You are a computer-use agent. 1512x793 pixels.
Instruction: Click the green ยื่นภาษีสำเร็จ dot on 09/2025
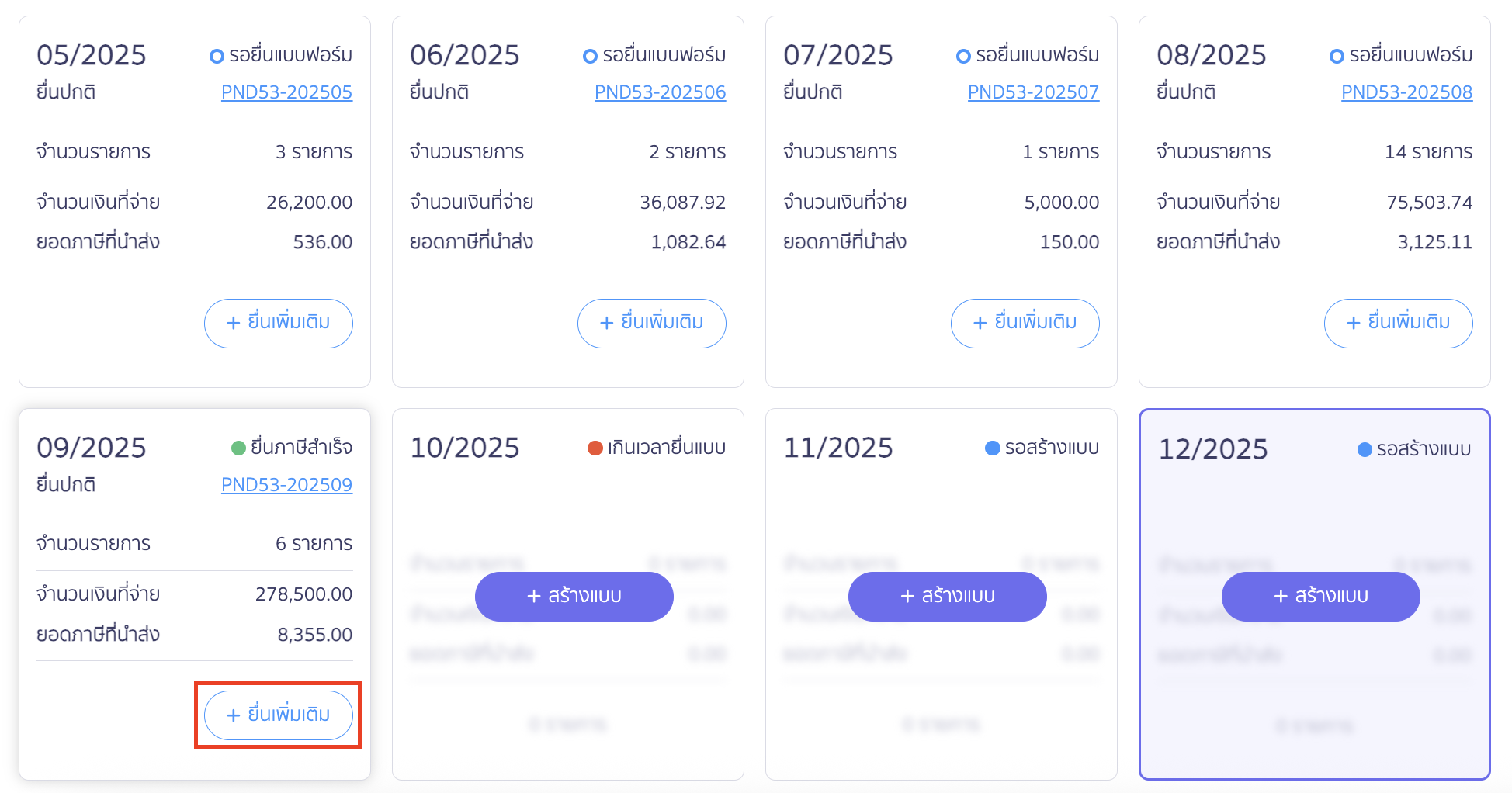238,447
